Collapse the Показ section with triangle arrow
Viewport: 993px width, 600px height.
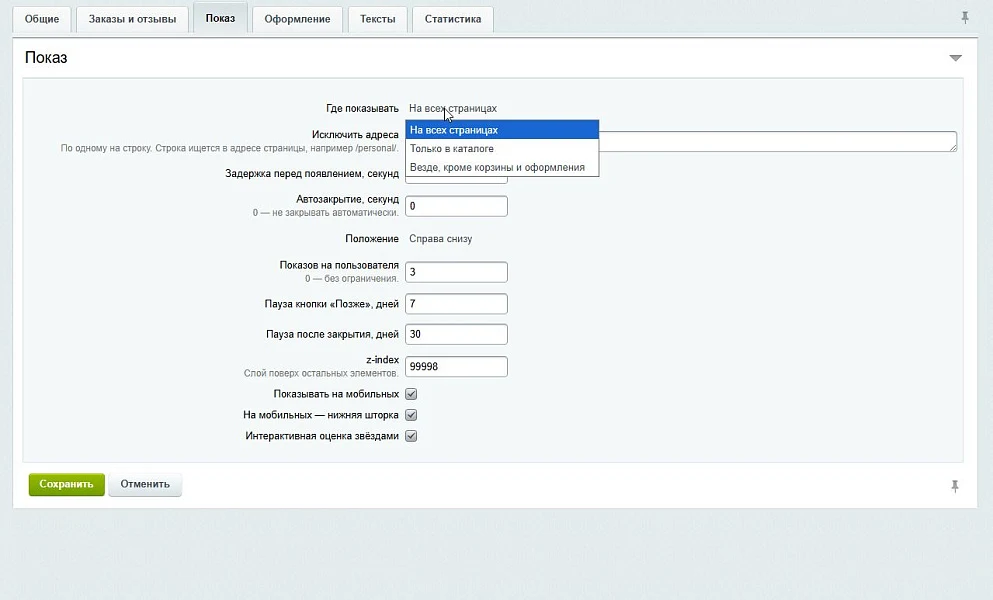[x=955, y=58]
